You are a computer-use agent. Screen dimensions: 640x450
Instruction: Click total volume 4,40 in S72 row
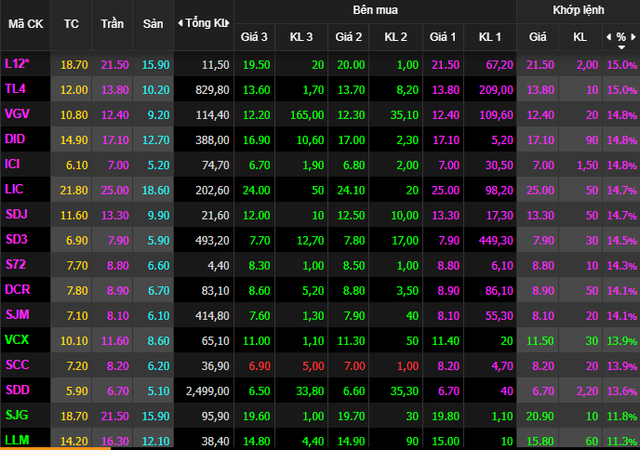point(218,266)
